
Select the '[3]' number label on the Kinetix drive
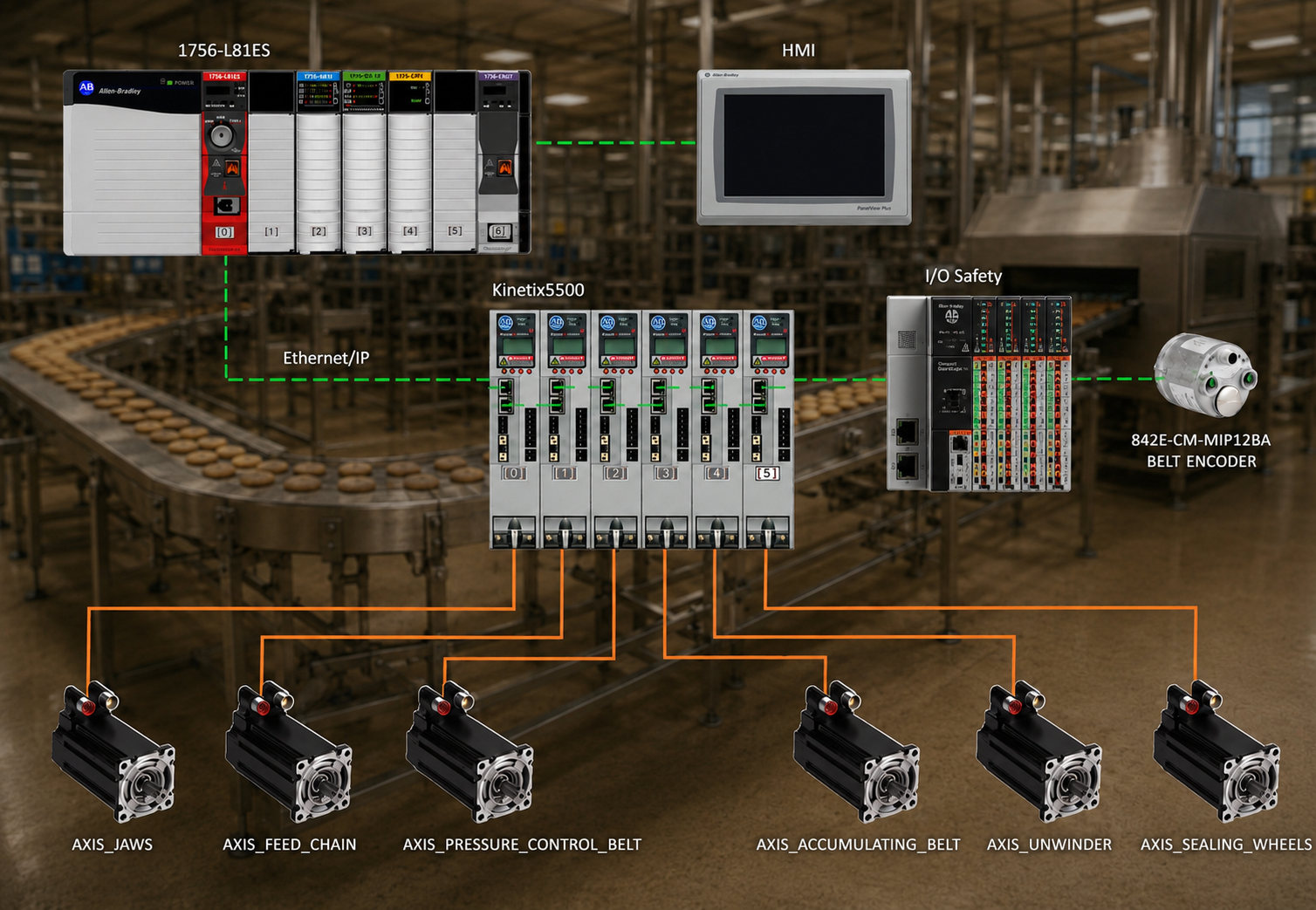(x=666, y=473)
